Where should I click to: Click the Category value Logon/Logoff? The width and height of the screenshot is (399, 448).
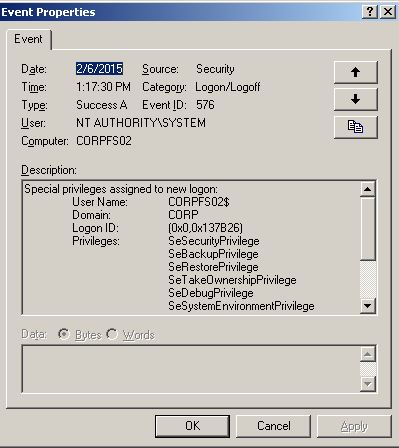coord(228,87)
